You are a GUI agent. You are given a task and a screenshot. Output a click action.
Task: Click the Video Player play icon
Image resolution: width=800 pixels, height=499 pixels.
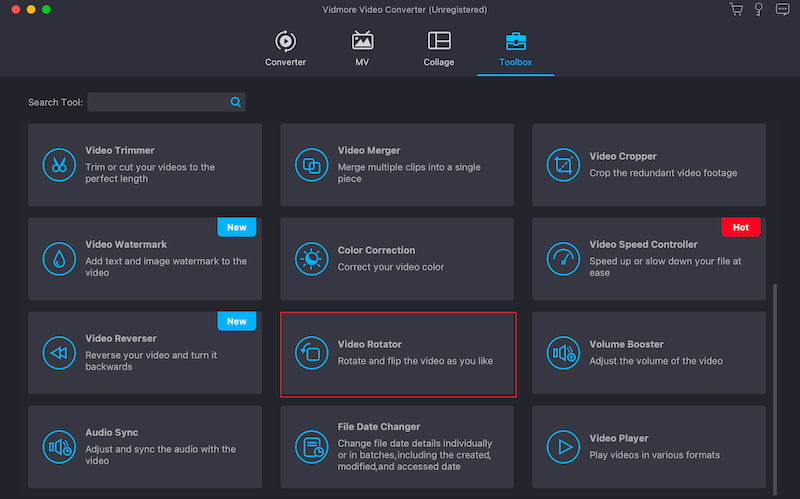(563, 446)
